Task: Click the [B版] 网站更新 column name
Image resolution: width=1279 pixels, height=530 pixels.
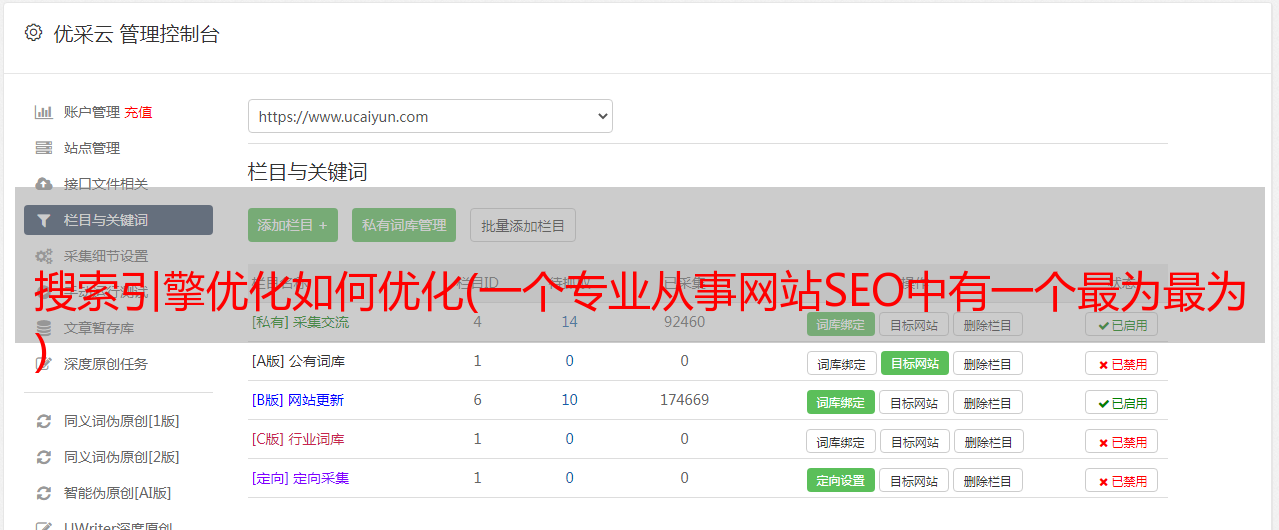Action: [x=297, y=400]
